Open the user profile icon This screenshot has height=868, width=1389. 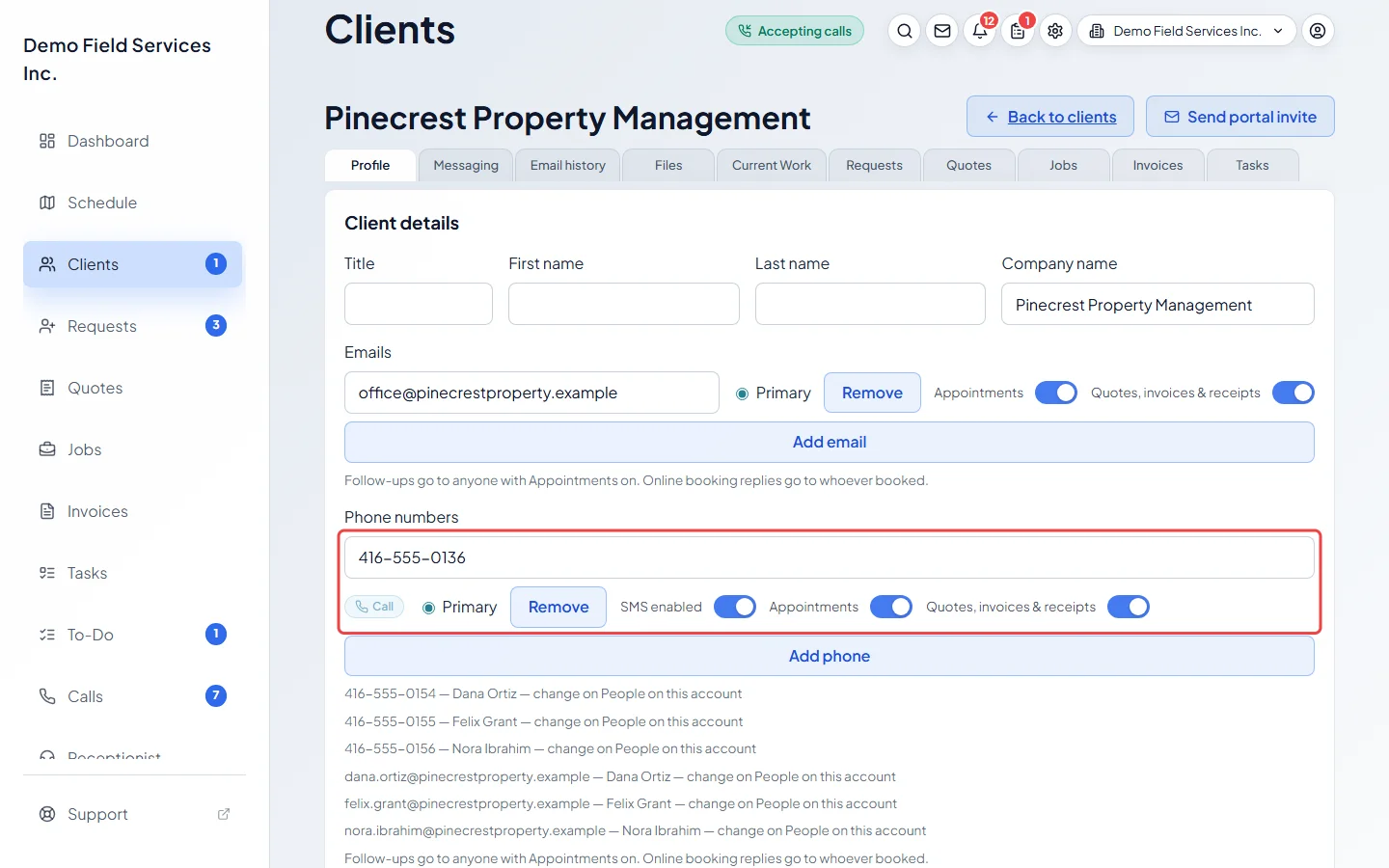(x=1318, y=31)
